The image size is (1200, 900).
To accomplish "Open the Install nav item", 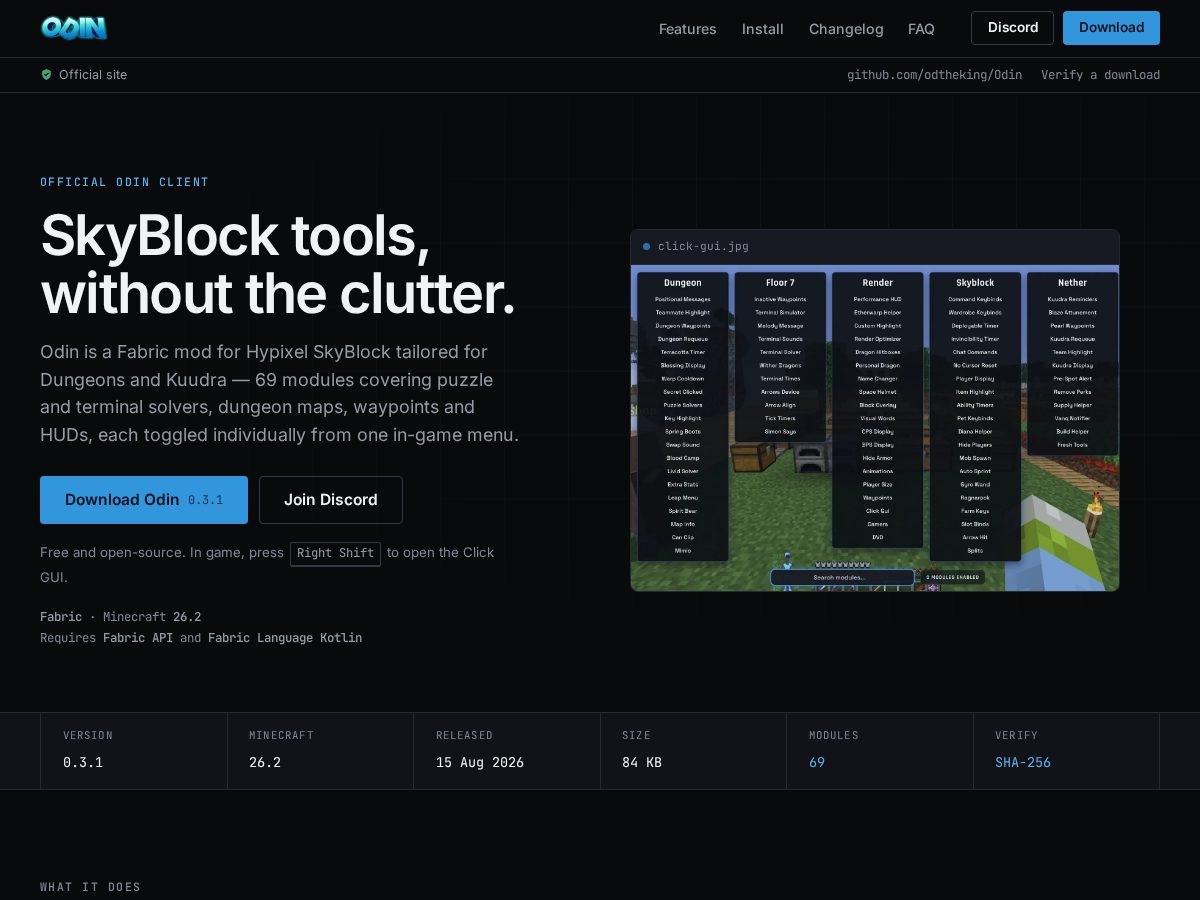I will click(762, 29).
